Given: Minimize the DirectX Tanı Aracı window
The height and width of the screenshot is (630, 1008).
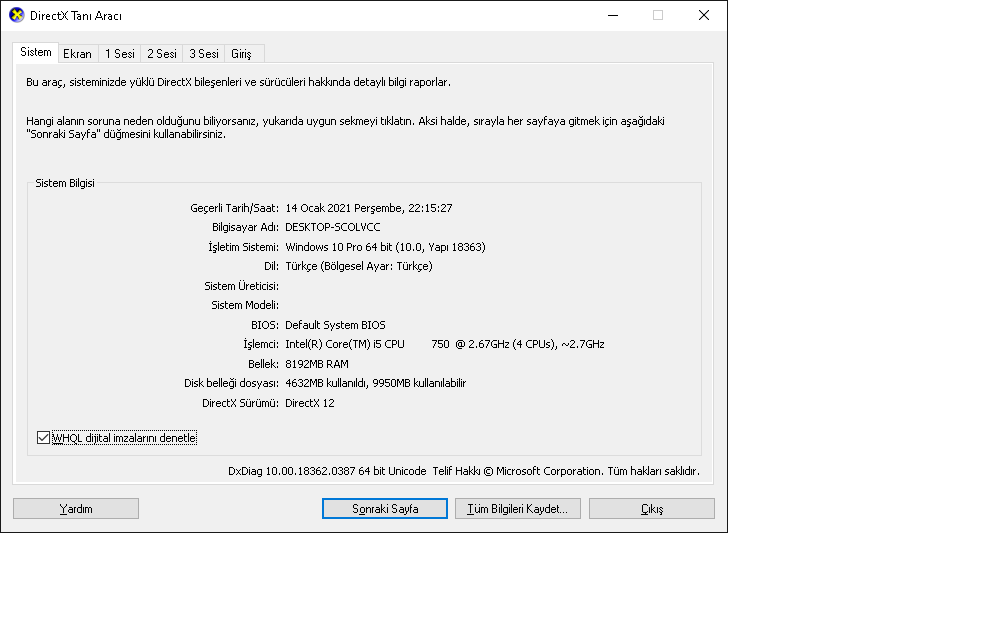Looking at the screenshot, I should 613,15.
